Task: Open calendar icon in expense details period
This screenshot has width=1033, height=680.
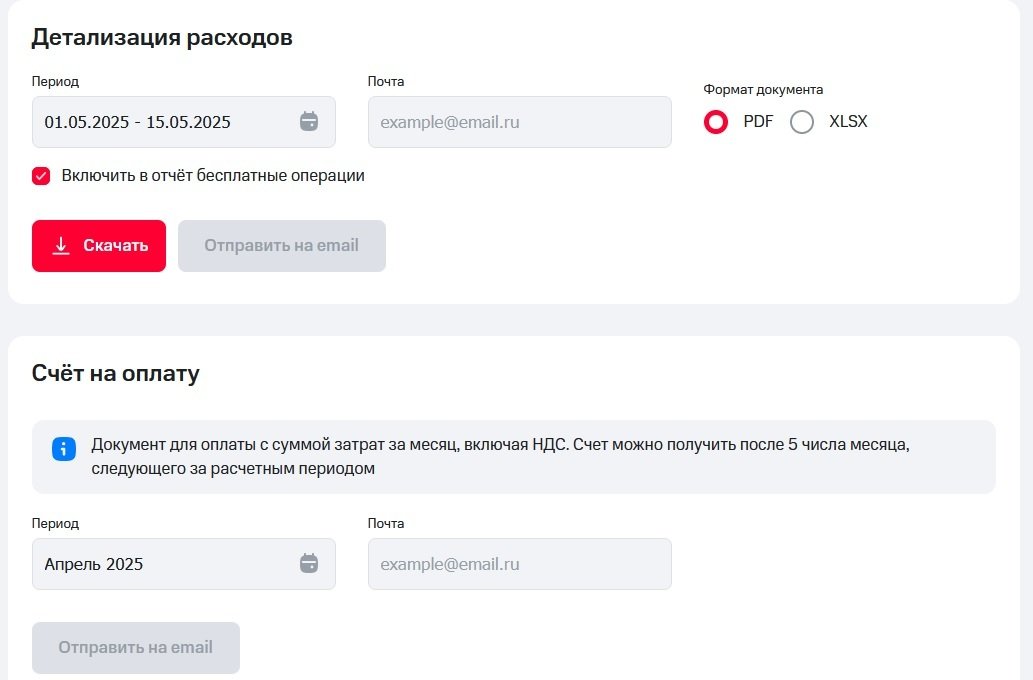Action: click(309, 122)
